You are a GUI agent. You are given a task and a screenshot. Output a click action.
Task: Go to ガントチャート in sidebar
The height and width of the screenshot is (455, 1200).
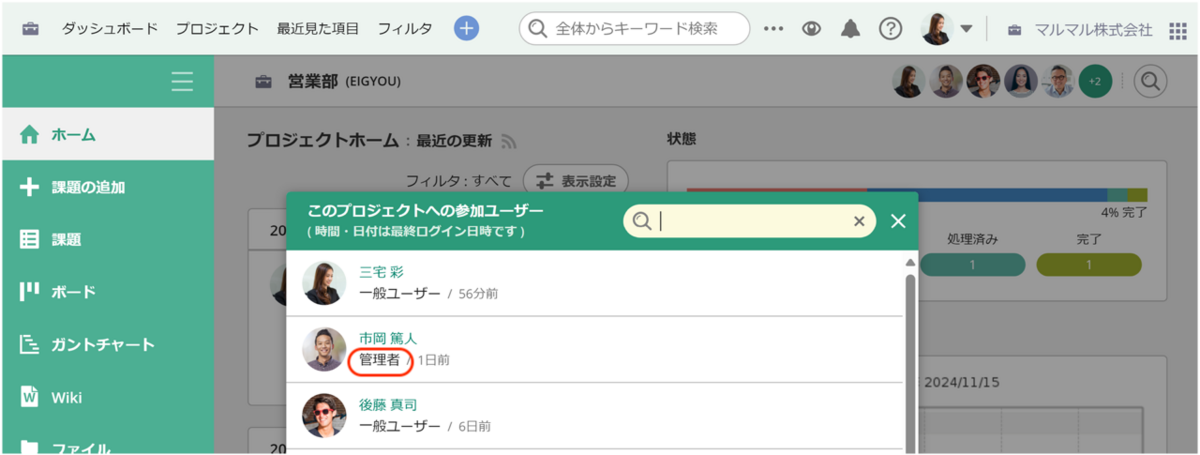[102, 345]
